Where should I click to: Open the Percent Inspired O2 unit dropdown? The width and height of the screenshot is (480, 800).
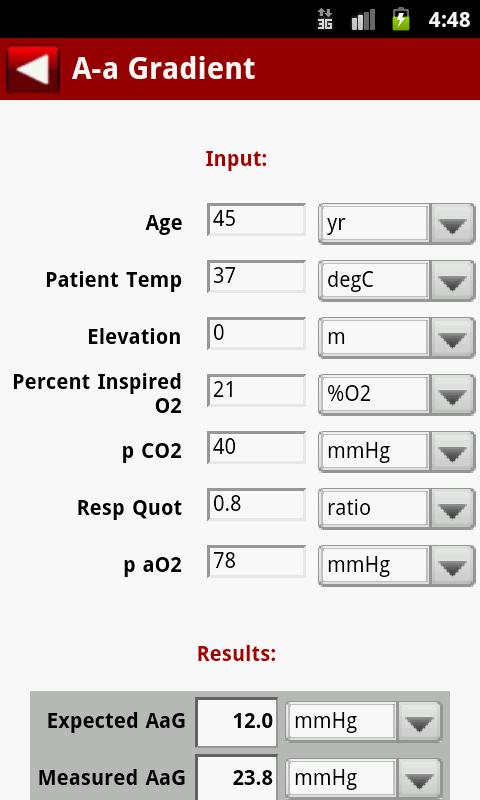pyautogui.click(x=396, y=395)
